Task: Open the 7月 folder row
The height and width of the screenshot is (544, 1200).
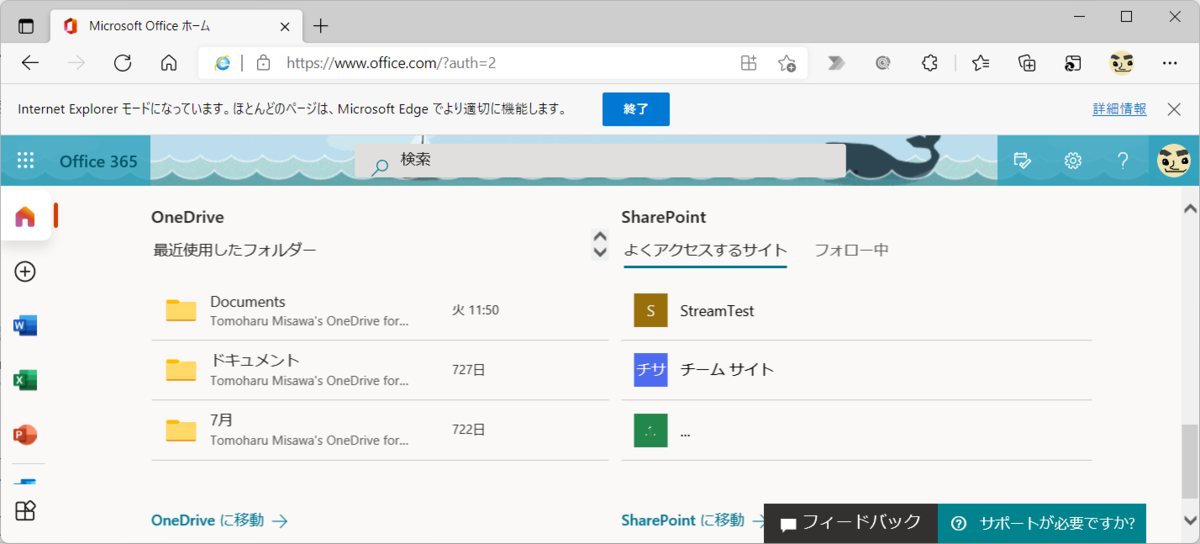Action: [380, 430]
